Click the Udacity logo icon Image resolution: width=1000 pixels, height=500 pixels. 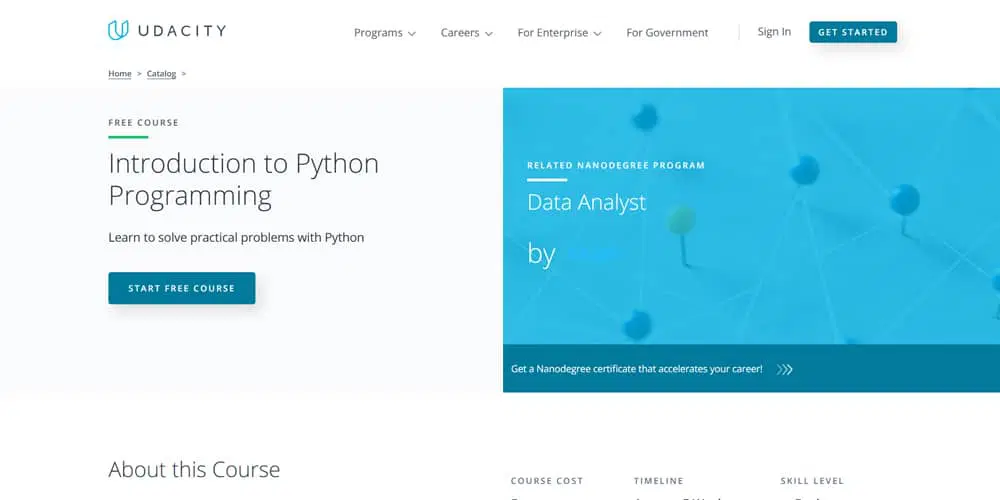pos(118,30)
